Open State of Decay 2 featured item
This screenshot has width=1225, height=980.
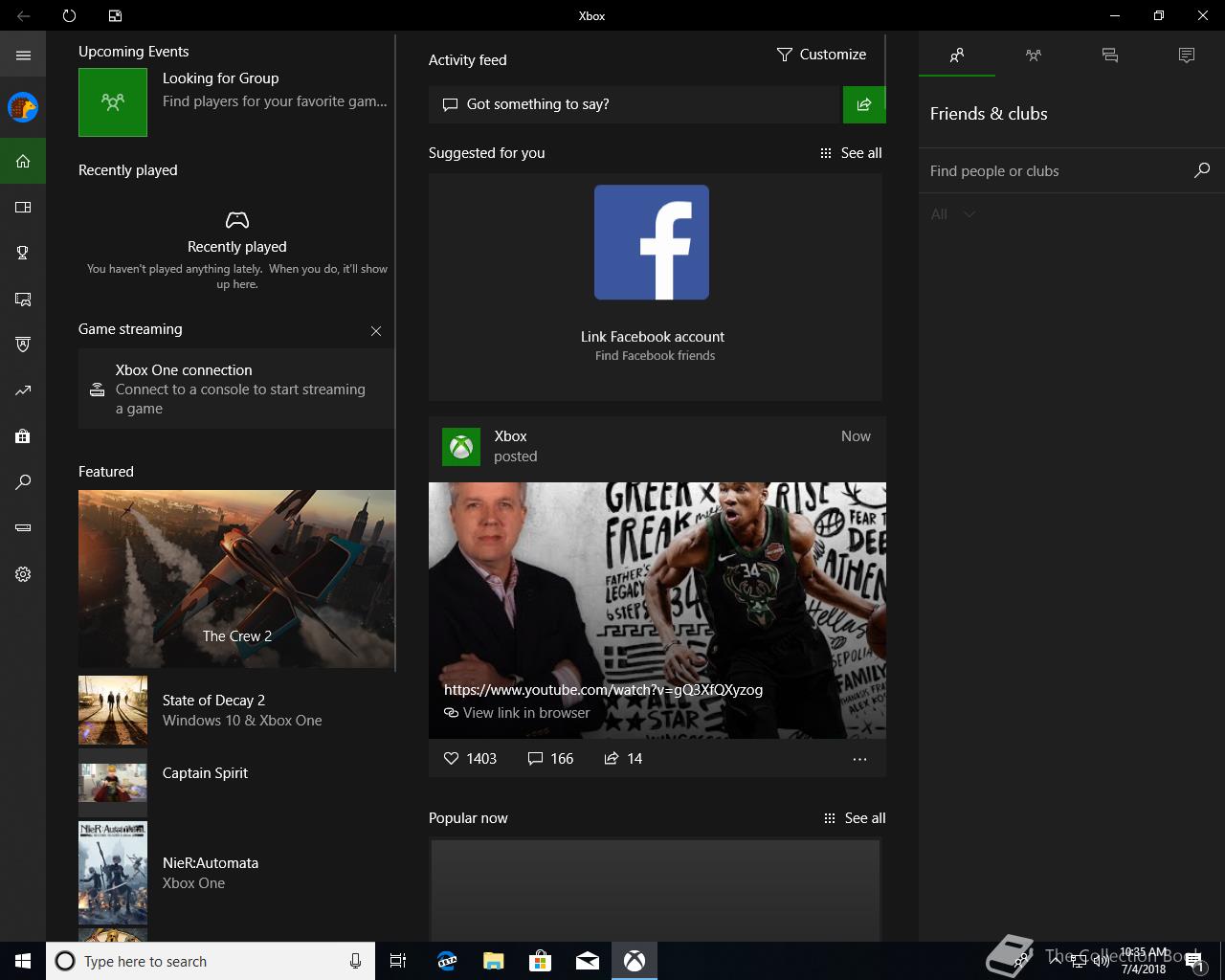[236, 710]
